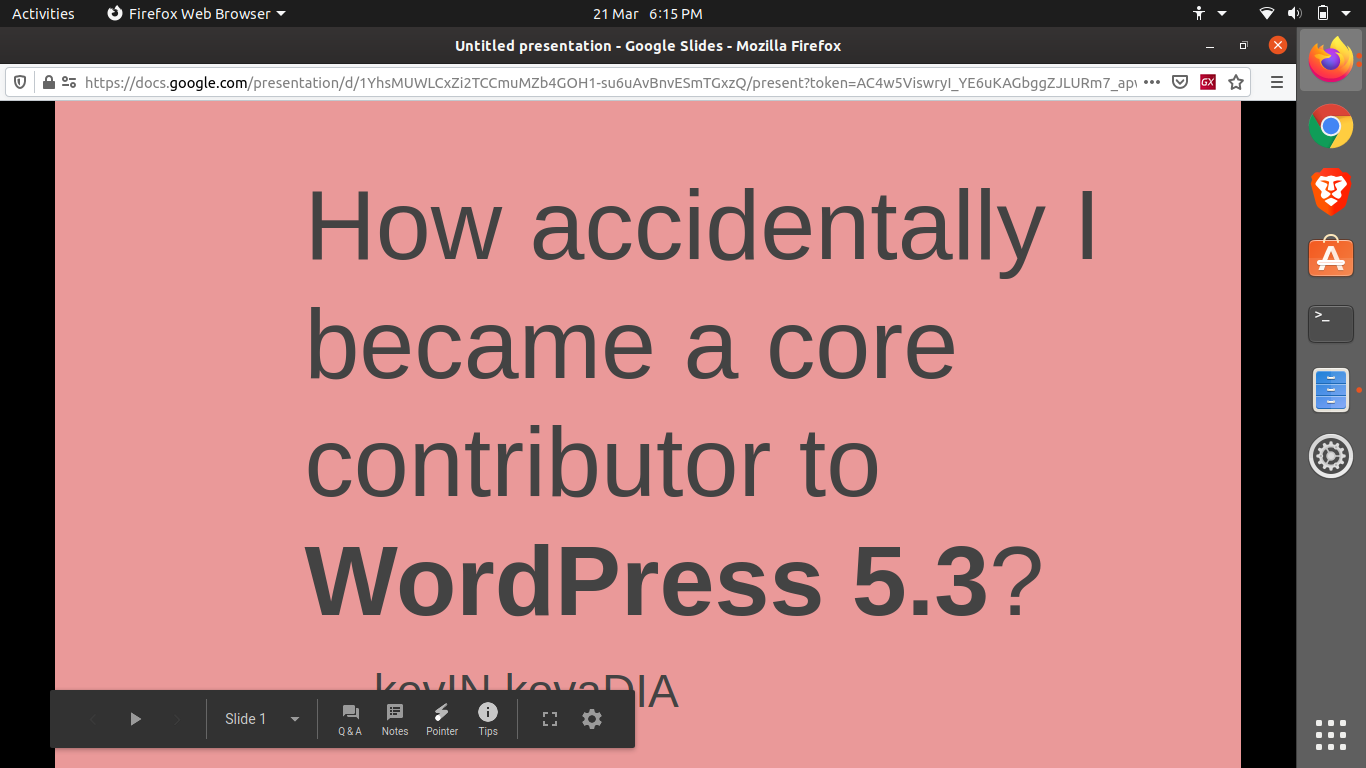Viewport: 1366px width, 768px height.
Task: Open the Activities overview
Action: 43,14
